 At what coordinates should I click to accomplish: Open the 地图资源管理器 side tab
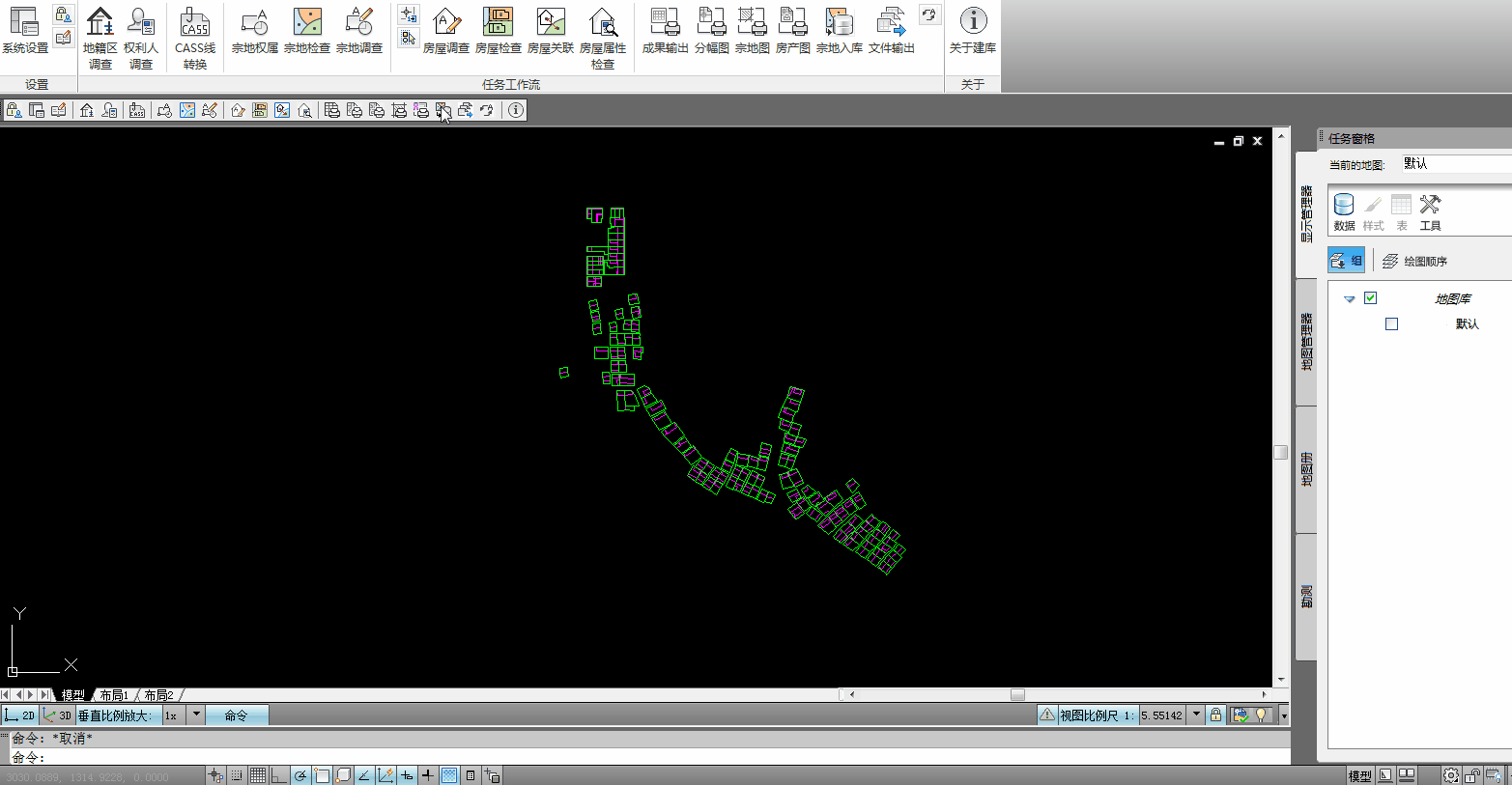tap(1306, 342)
